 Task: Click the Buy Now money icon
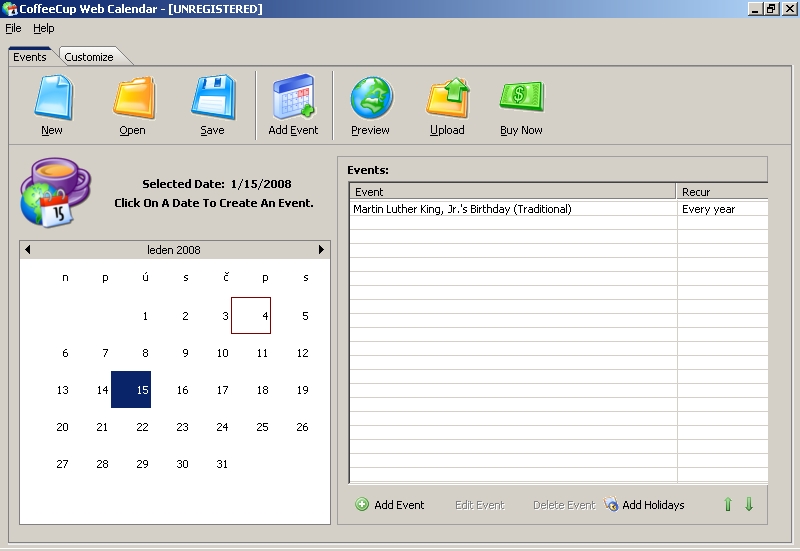click(521, 96)
